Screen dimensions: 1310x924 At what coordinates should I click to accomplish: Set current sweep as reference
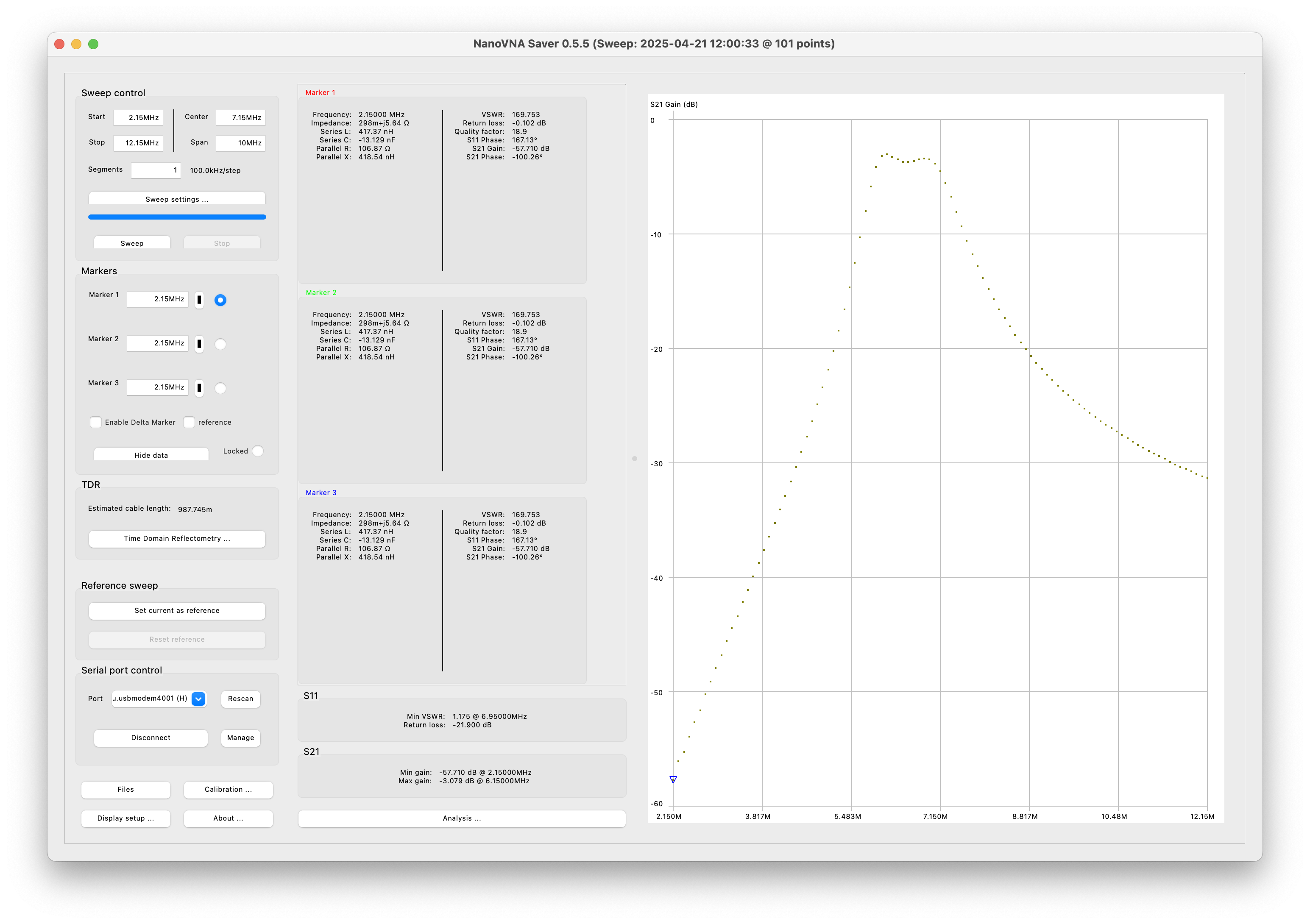(177, 610)
